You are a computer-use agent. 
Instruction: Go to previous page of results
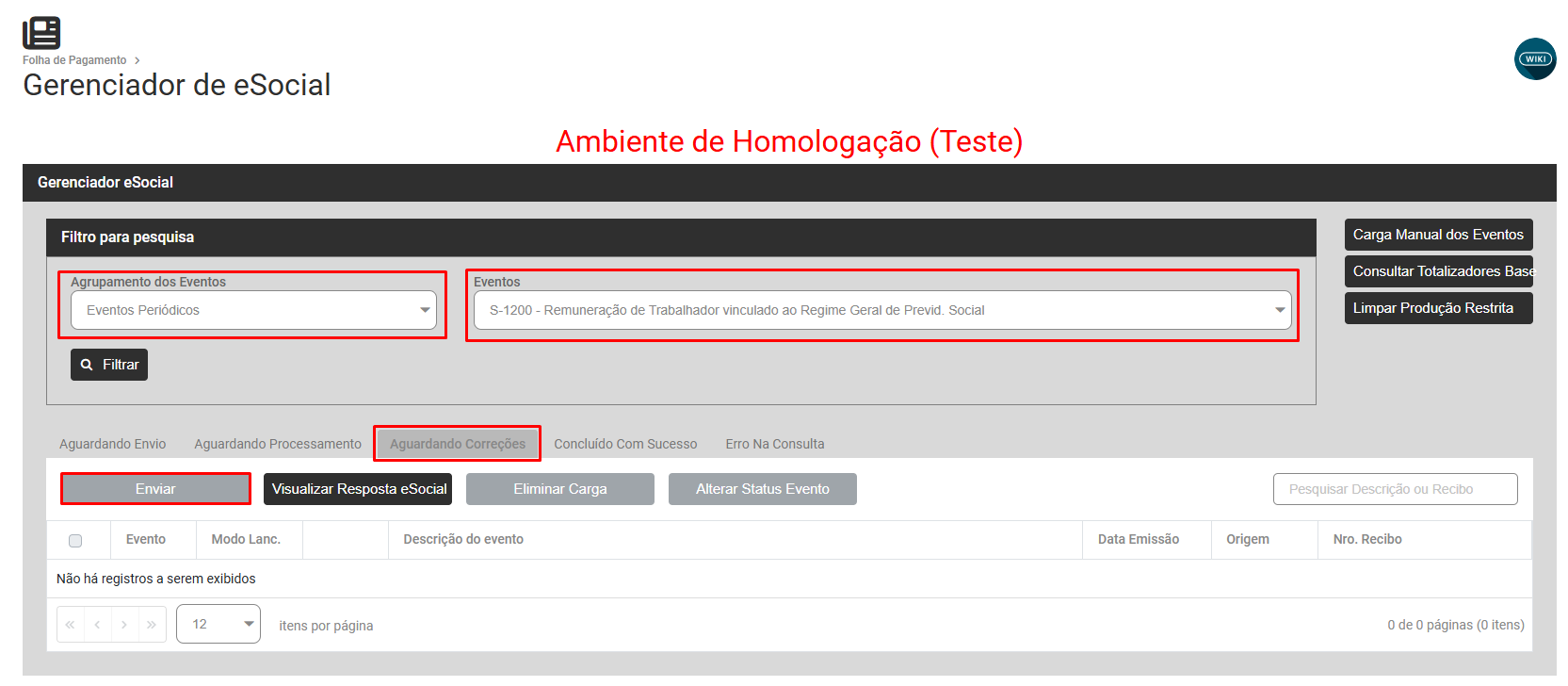coord(98,625)
